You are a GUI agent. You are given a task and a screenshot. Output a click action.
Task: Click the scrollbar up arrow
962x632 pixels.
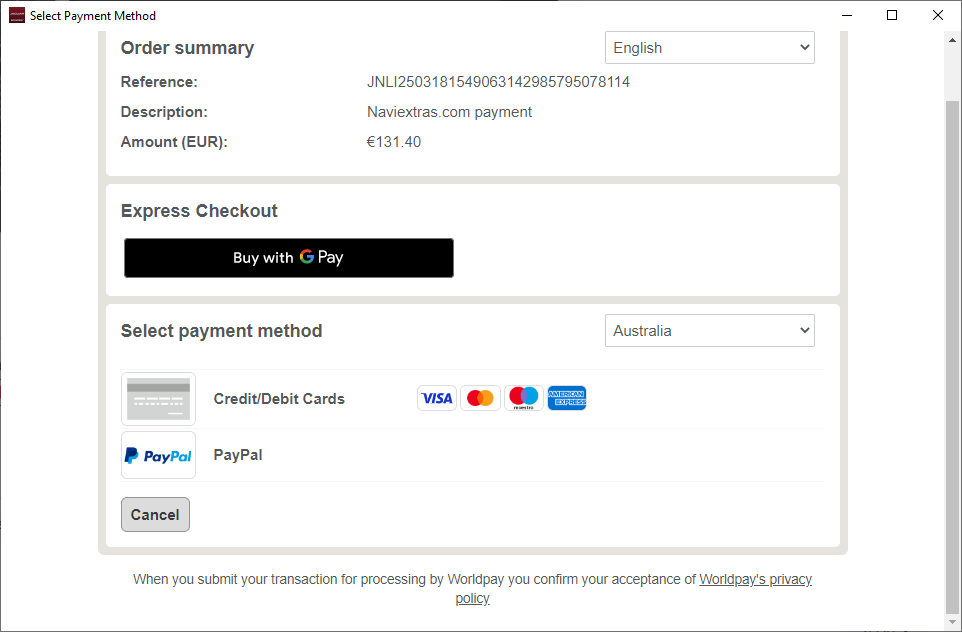tap(952, 40)
